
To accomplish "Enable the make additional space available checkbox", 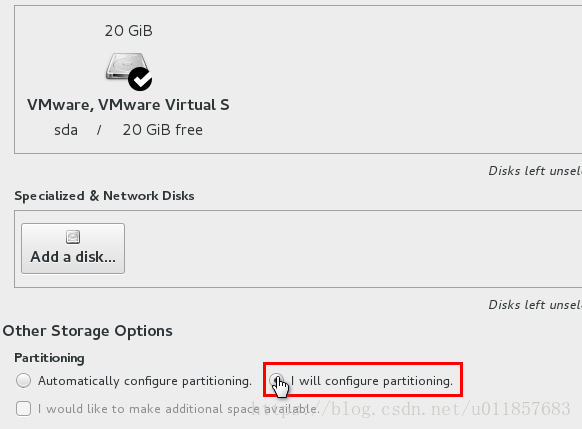I will (23, 409).
